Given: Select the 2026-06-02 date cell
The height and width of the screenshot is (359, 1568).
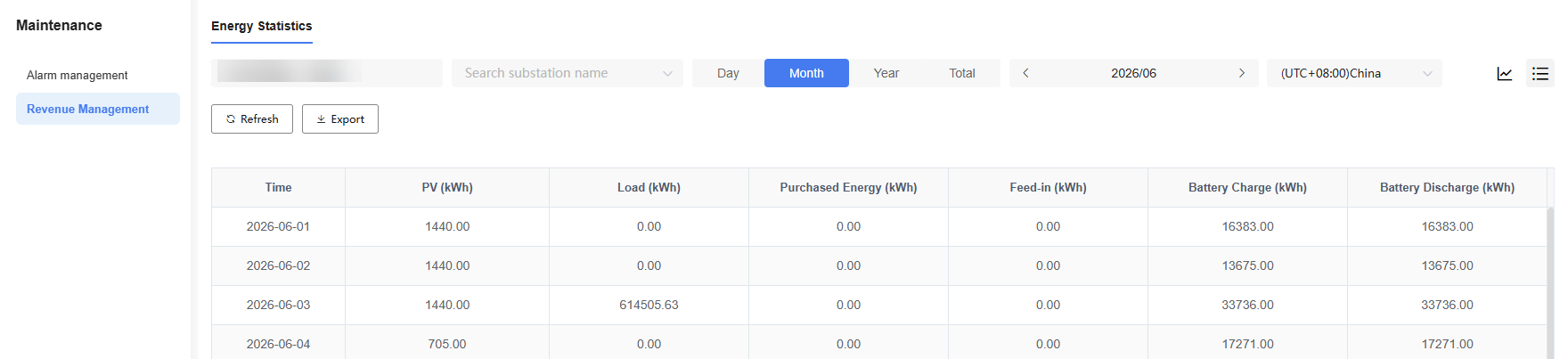Looking at the screenshot, I should tap(278, 265).
